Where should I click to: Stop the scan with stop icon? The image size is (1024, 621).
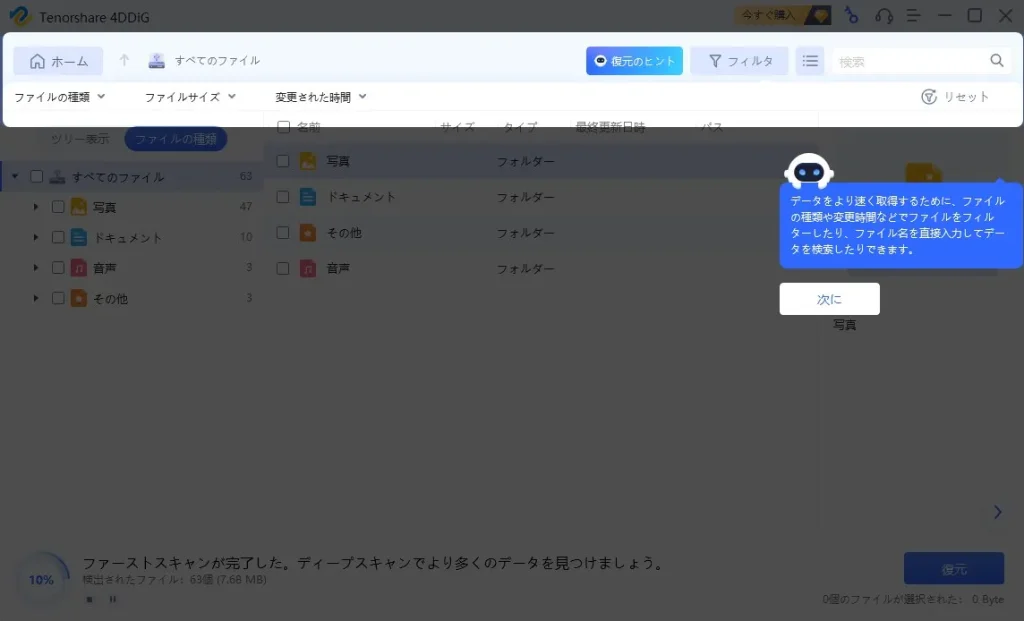pyautogui.click(x=89, y=600)
